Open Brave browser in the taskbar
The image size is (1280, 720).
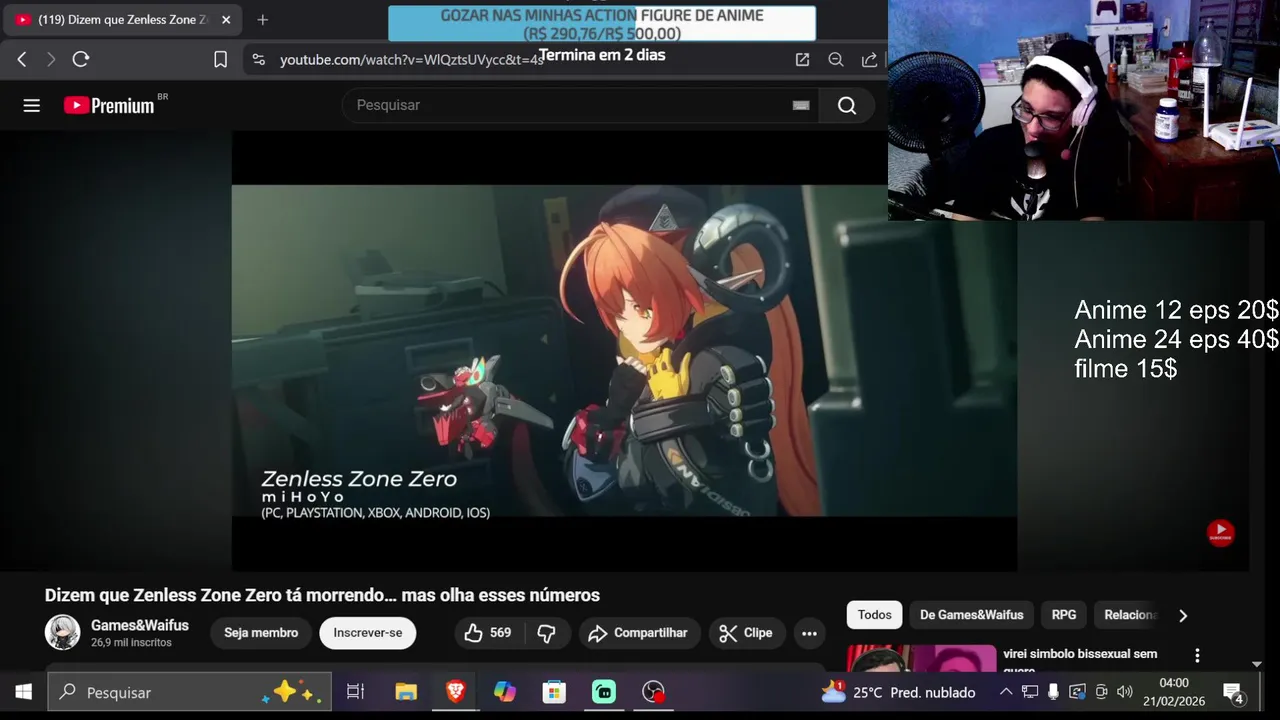[x=456, y=692]
